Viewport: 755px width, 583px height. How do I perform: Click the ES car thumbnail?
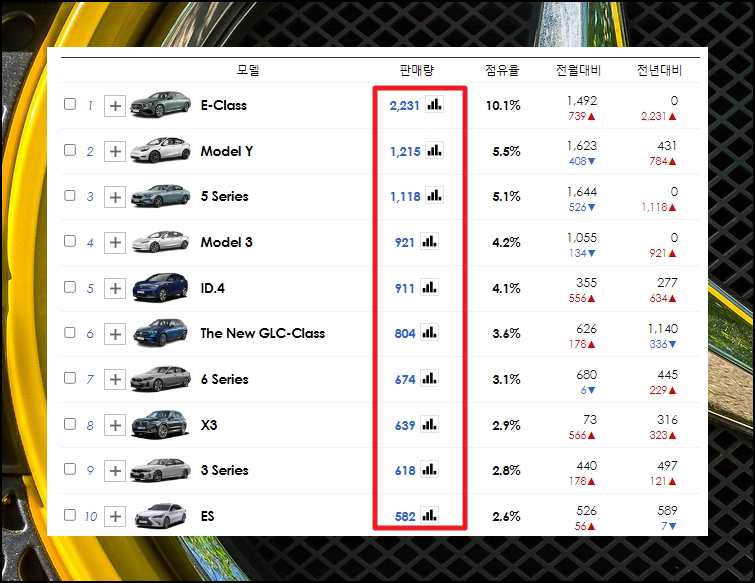[x=160, y=516]
